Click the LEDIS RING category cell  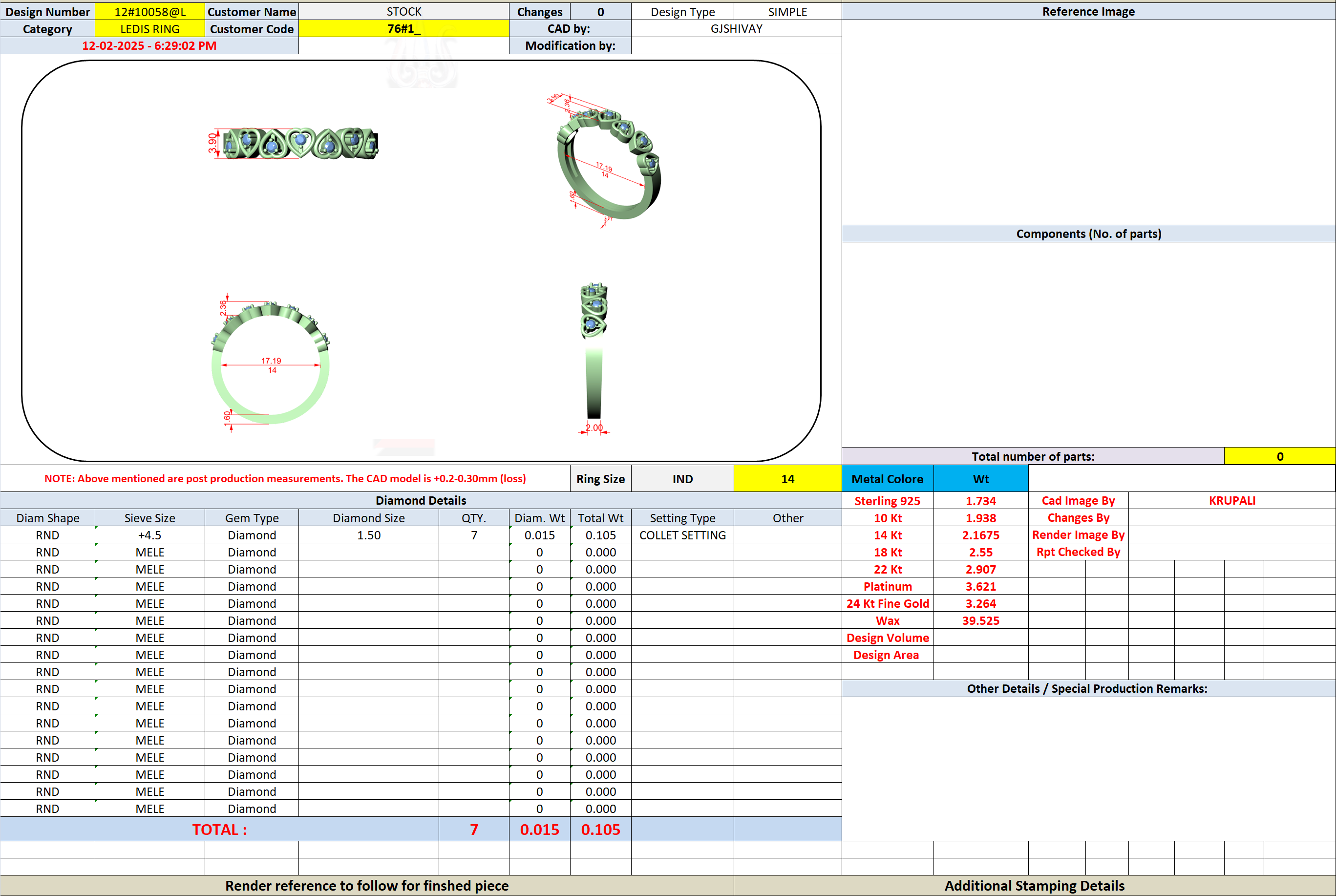click(149, 28)
